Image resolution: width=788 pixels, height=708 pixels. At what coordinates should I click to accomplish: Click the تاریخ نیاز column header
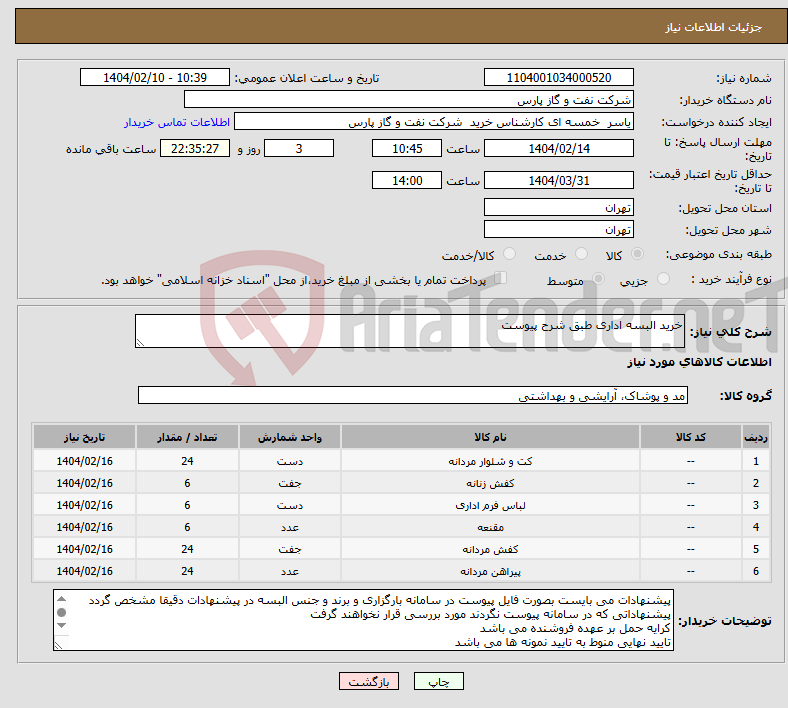click(x=84, y=437)
